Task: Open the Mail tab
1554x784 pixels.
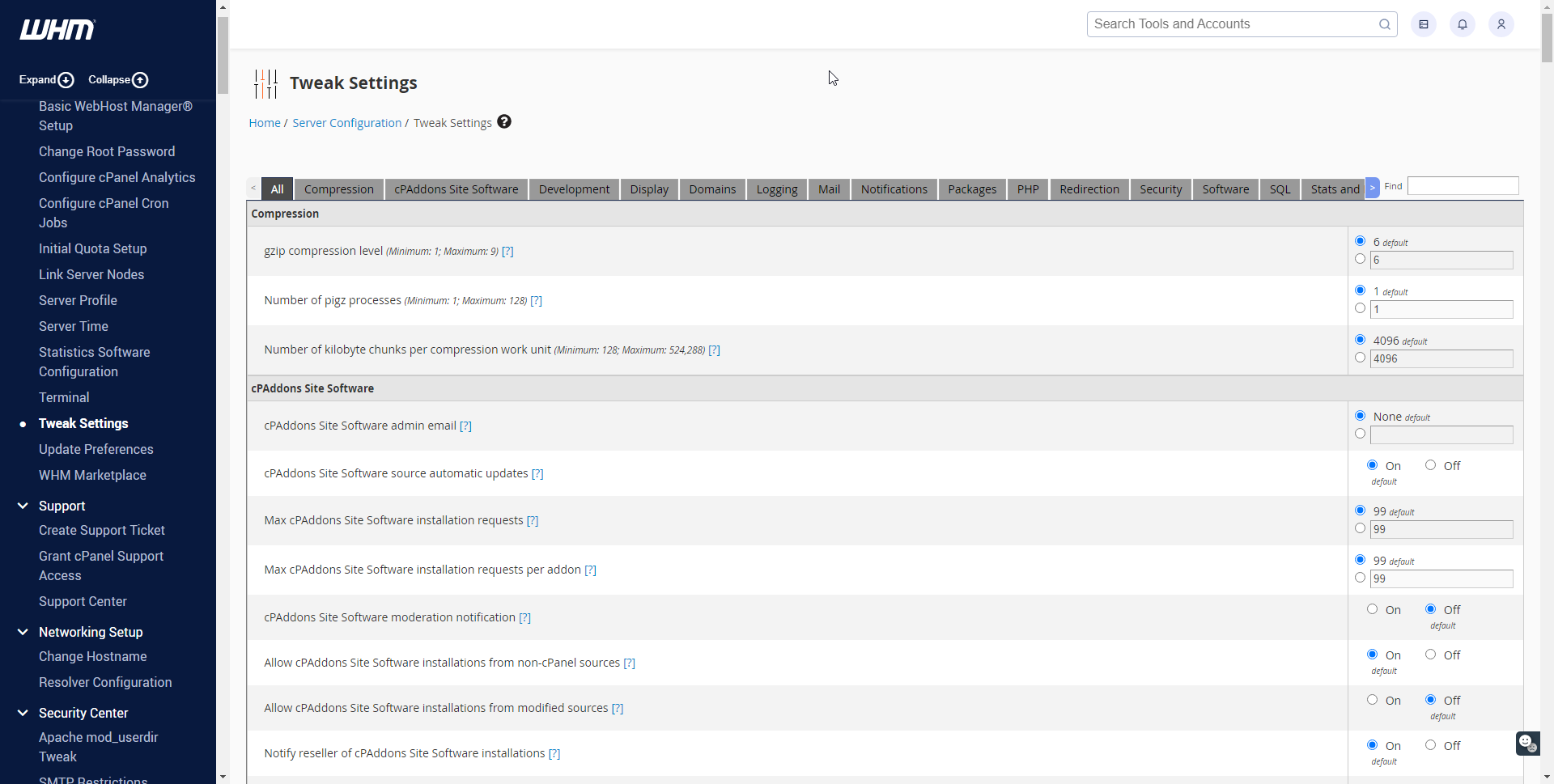Action: click(x=829, y=189)
